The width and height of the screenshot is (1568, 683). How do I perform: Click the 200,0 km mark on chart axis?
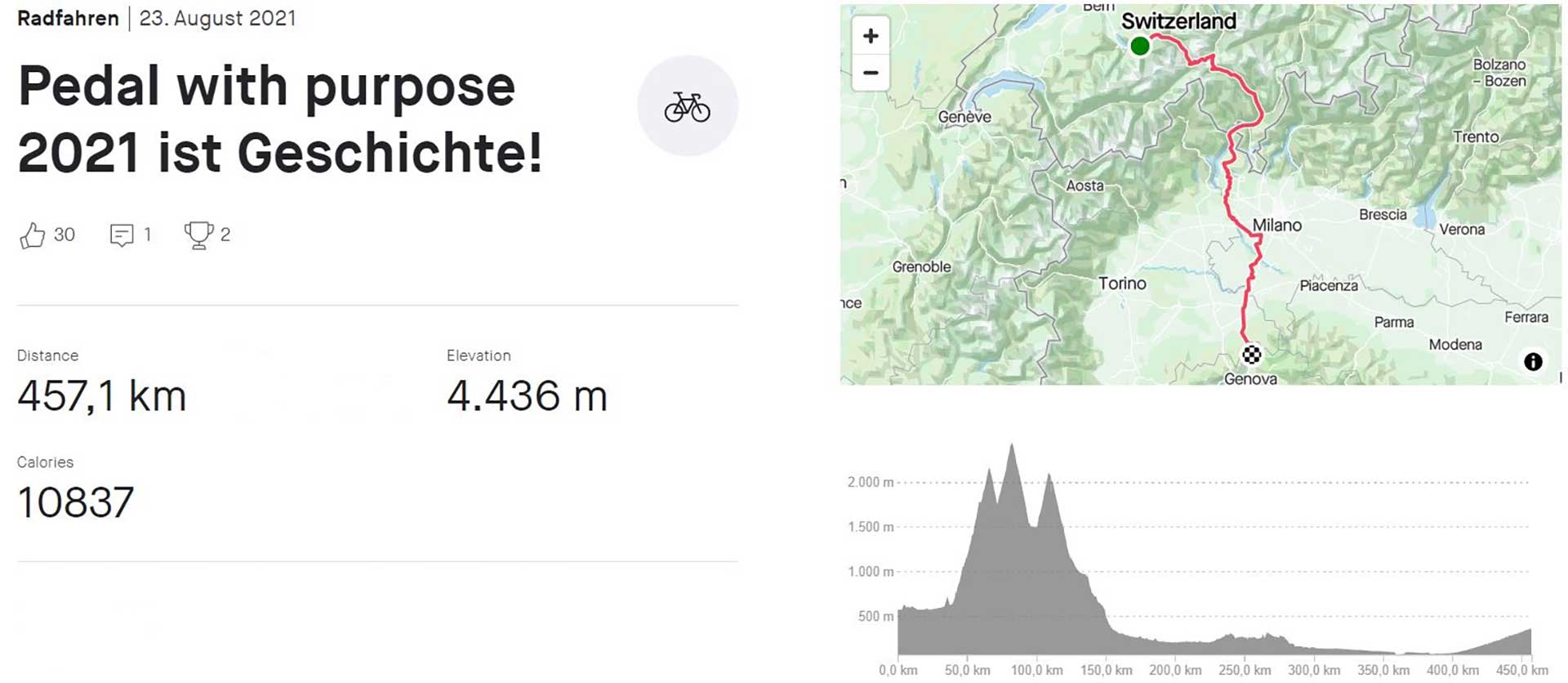pos(1175,670)
